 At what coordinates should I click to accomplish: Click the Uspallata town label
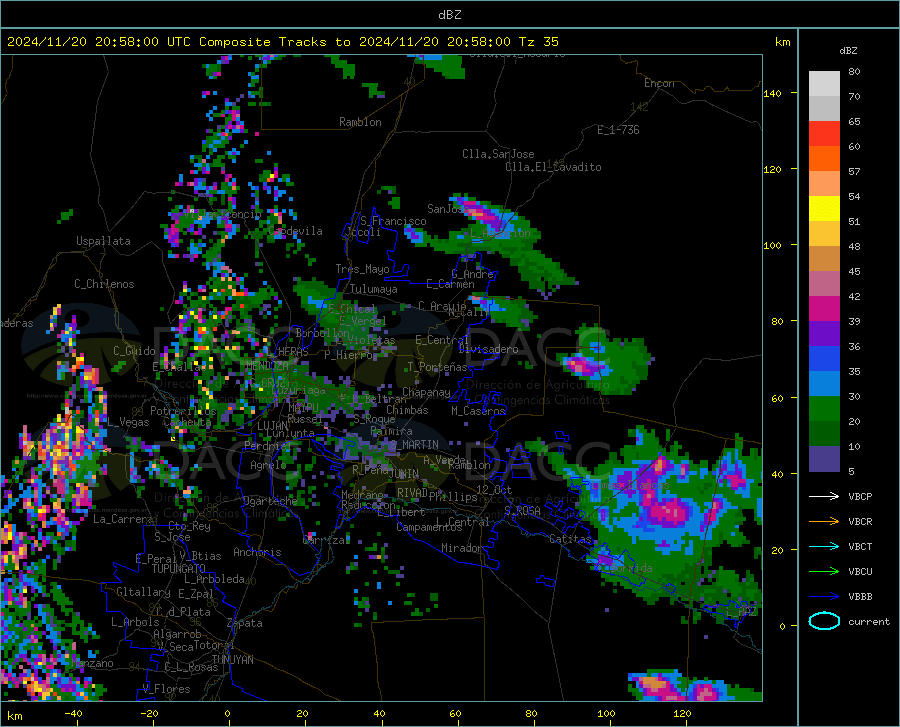click(x=103, y=241)
